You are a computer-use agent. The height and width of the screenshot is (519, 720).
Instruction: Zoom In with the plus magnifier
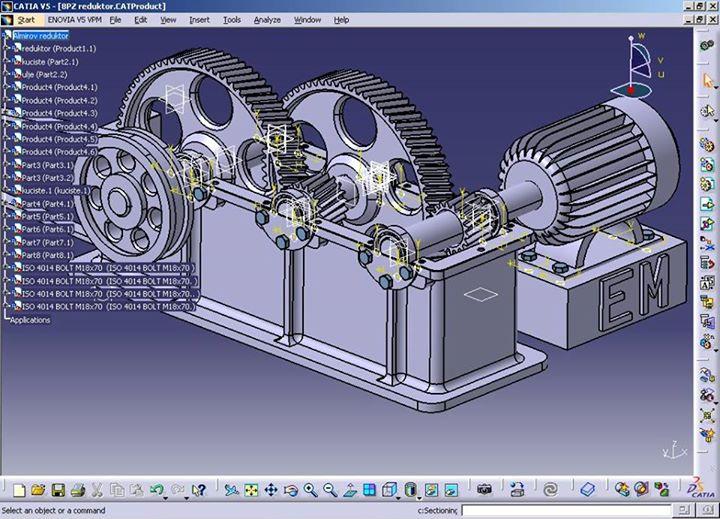pyautogui.click(x=310, y=490)
